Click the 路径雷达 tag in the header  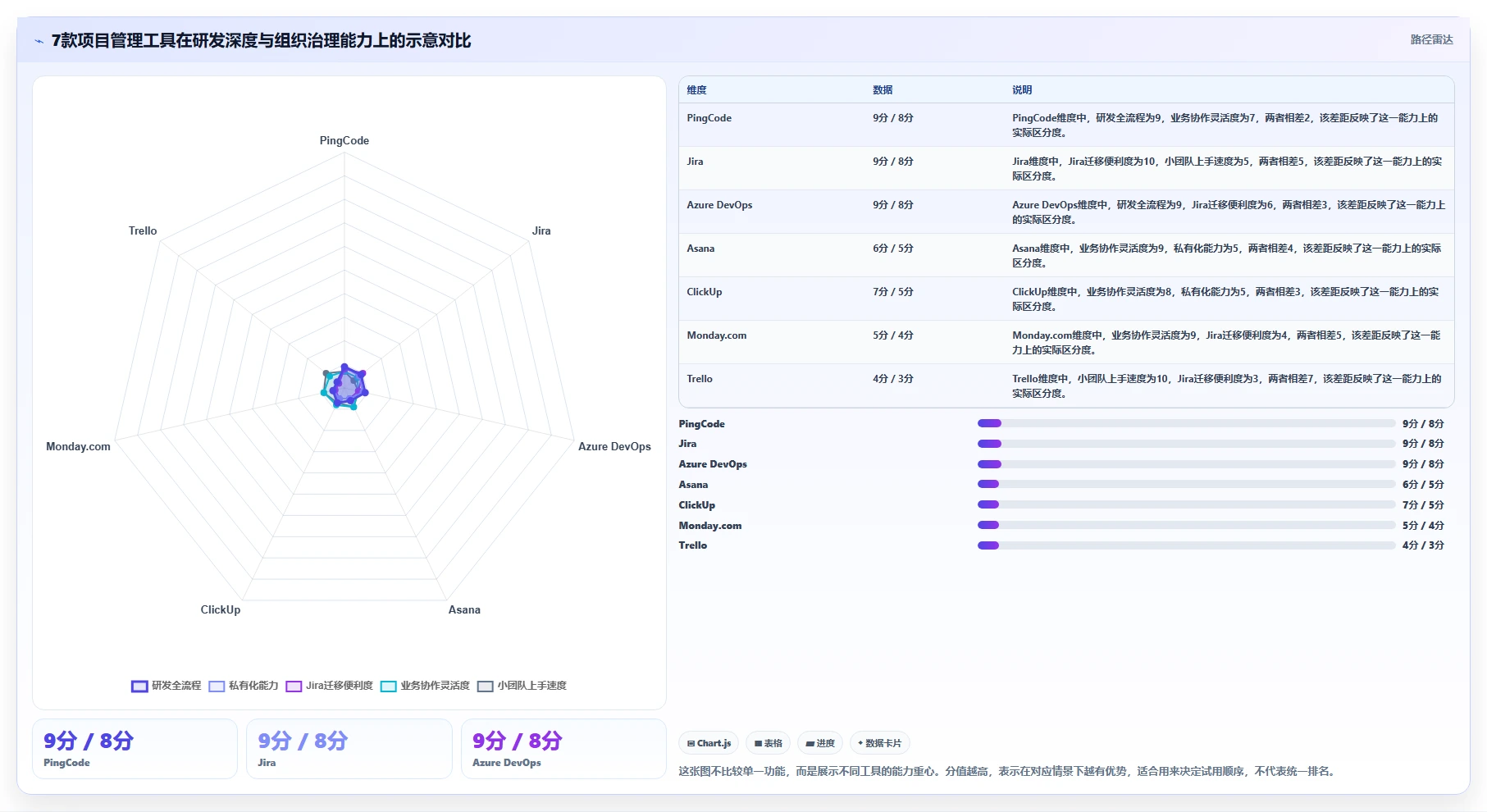1431,39
